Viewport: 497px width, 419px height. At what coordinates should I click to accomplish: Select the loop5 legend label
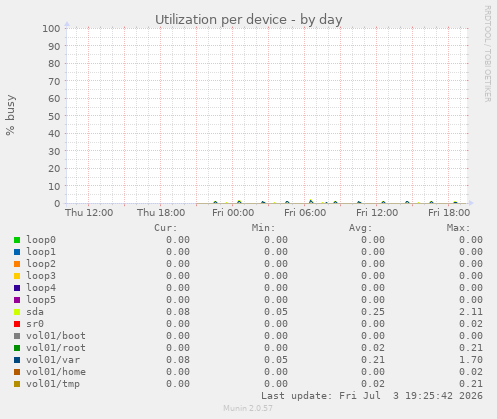[41, 300]
